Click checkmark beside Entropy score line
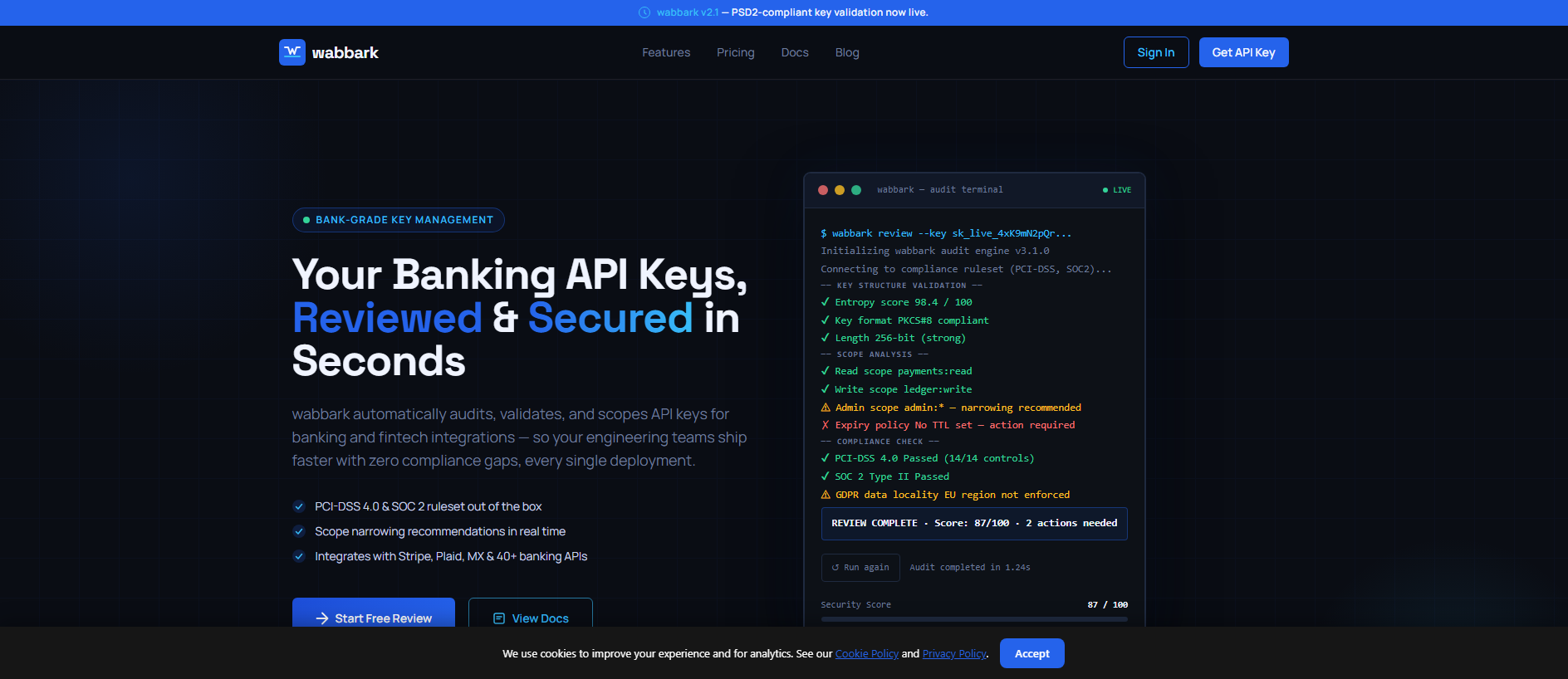The image size is (1568, 679). point(826,302)
